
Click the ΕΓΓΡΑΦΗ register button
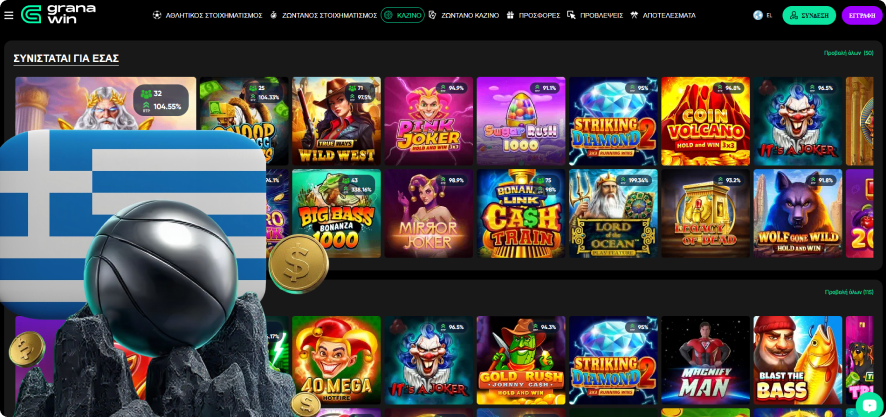862,15
